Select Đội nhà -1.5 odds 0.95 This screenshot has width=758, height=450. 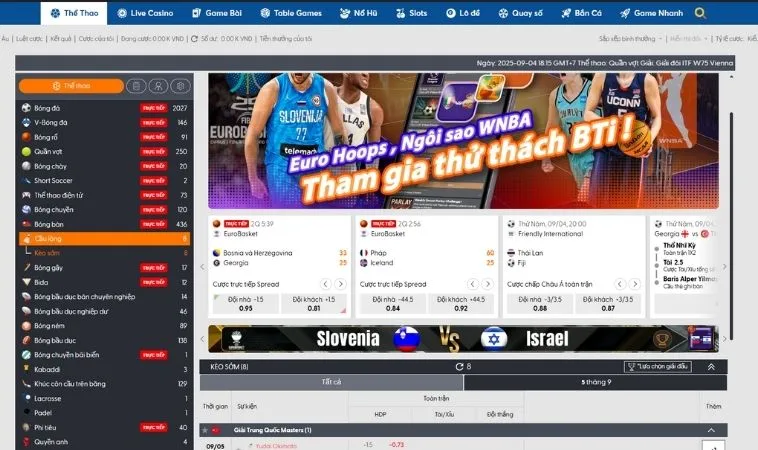coord(246,303)
